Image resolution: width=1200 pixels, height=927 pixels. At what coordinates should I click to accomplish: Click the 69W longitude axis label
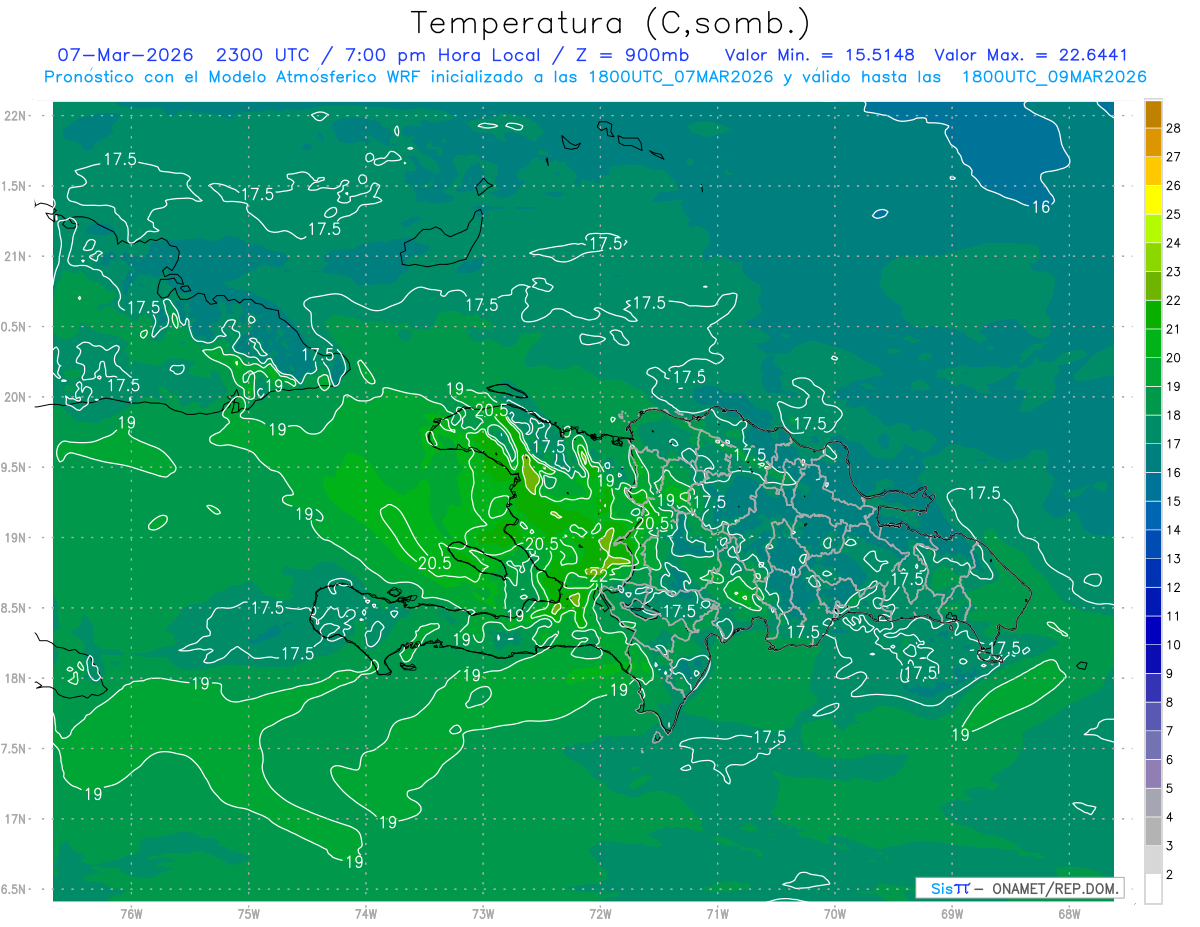(x=952, y=913)
